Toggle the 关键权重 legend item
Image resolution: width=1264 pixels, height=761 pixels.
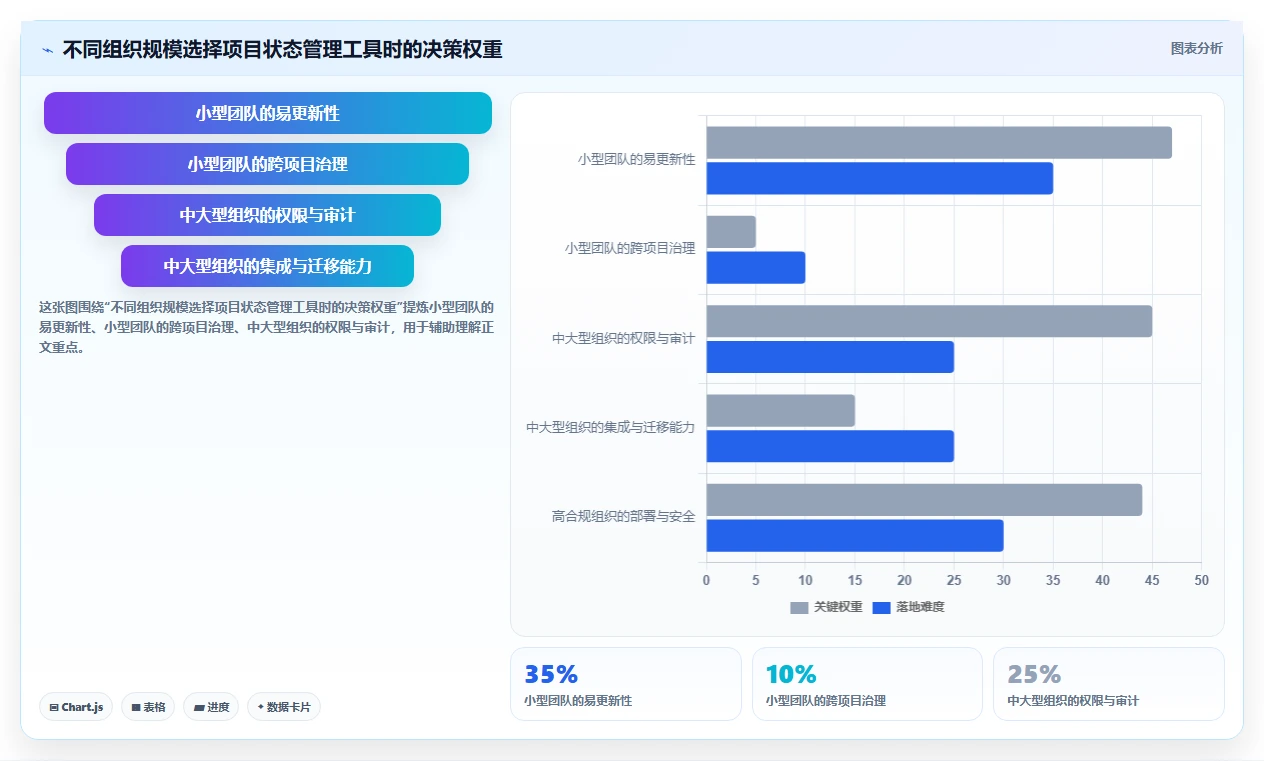[x=826, y=607]
